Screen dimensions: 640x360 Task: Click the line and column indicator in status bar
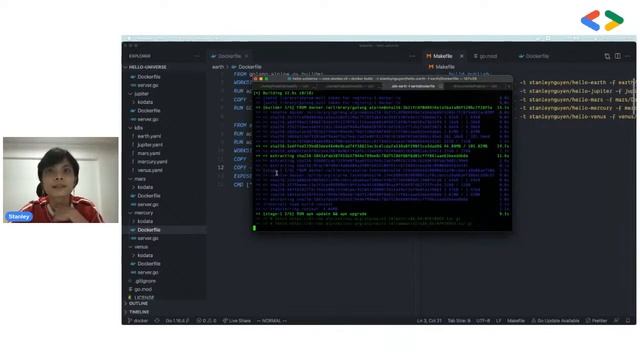[429, 321]
